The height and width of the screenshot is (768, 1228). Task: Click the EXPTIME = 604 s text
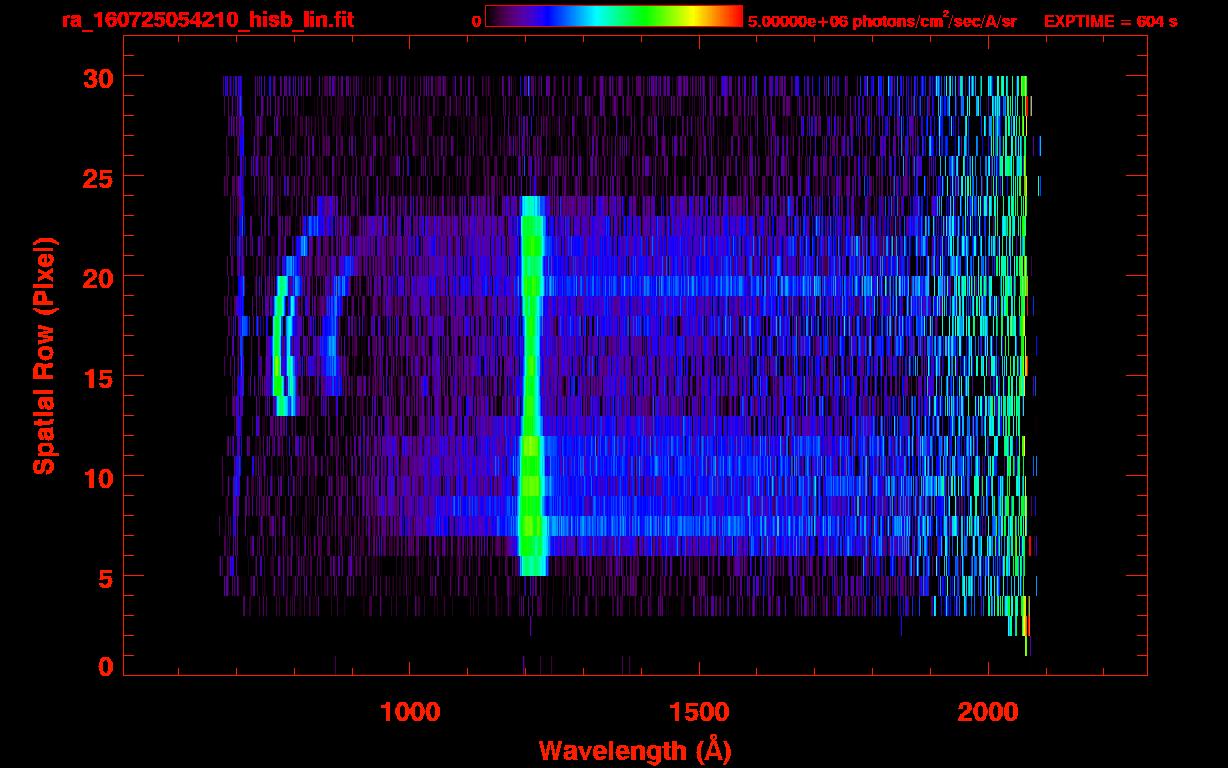click(x=1110, y=21)
